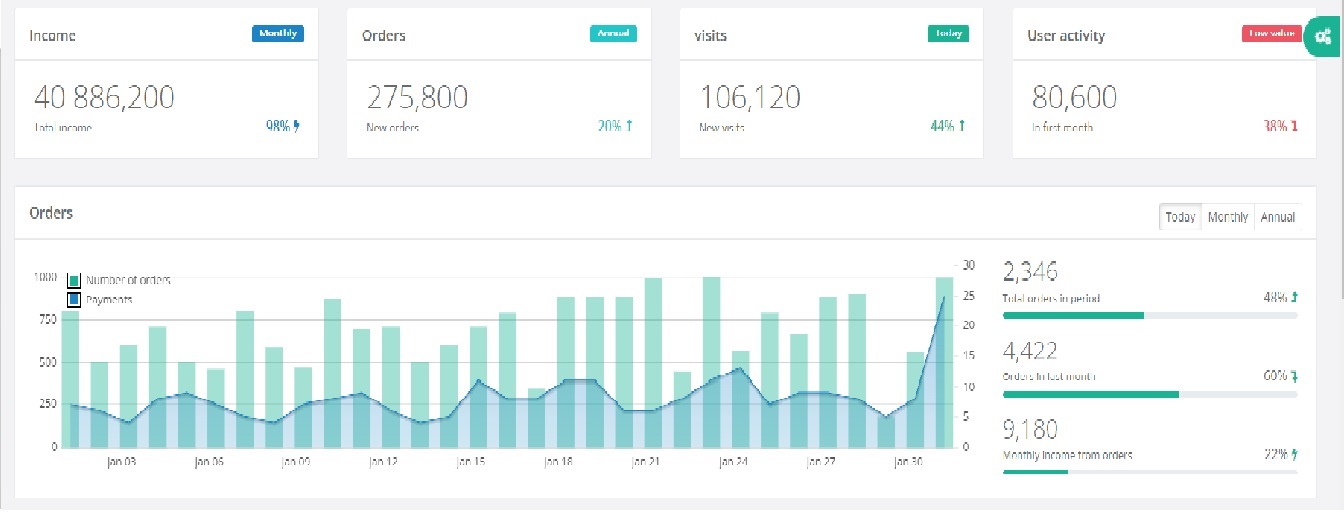Click the Annual badge on Orders card

612,33
